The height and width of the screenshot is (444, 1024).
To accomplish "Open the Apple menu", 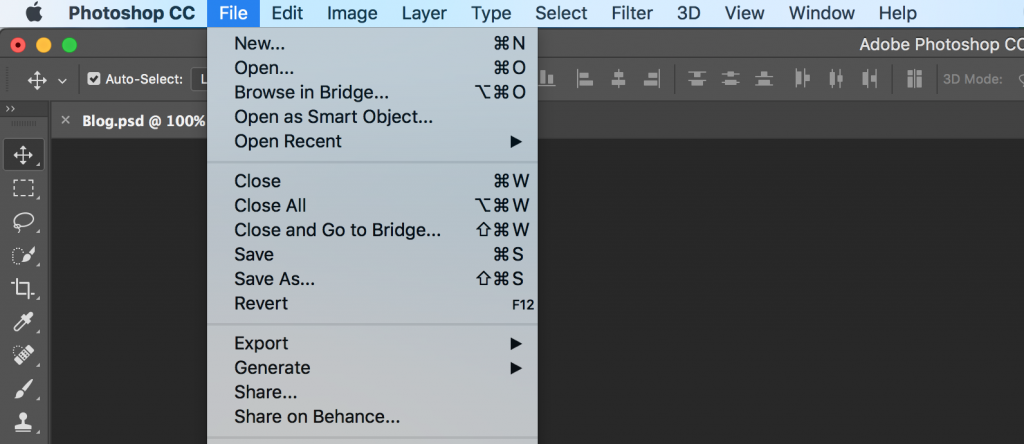I will (x=34, y=13).
